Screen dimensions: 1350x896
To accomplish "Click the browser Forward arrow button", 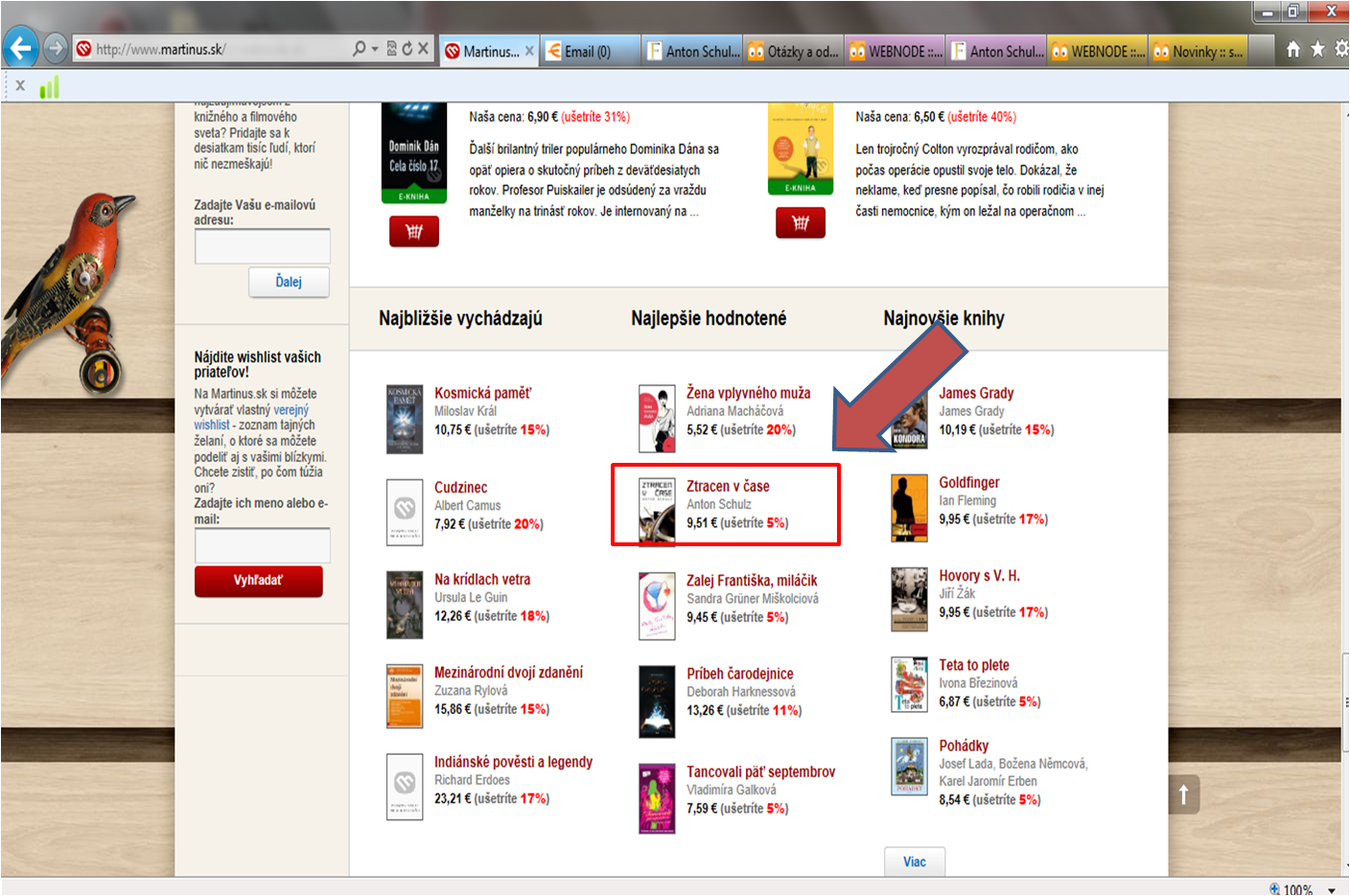I will [56, 48].
